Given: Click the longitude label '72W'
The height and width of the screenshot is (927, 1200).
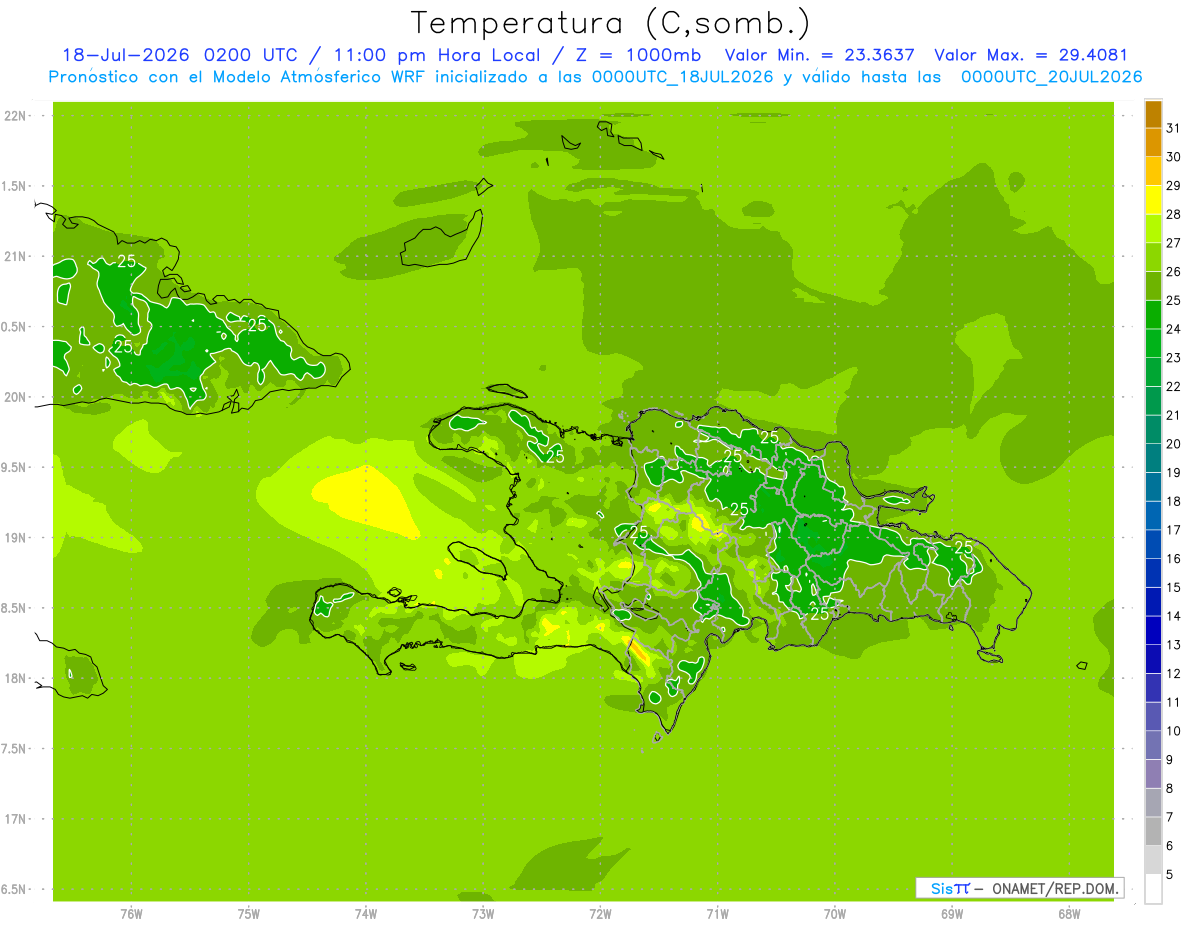Looking at the screenshot, I should pos(600,913).
